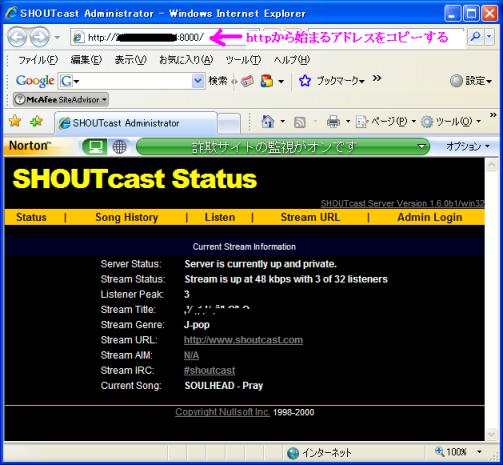
Task: Click the Listen link
Action: 220,217
